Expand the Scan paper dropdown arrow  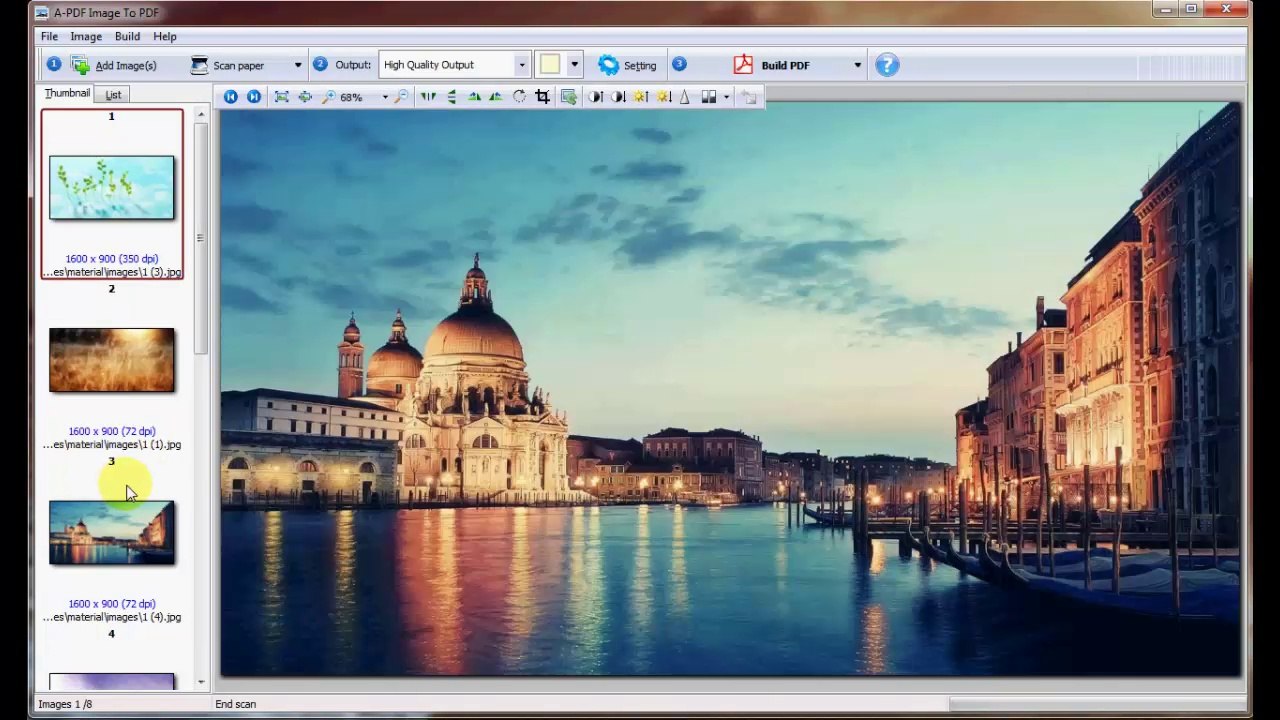(297, 65)
